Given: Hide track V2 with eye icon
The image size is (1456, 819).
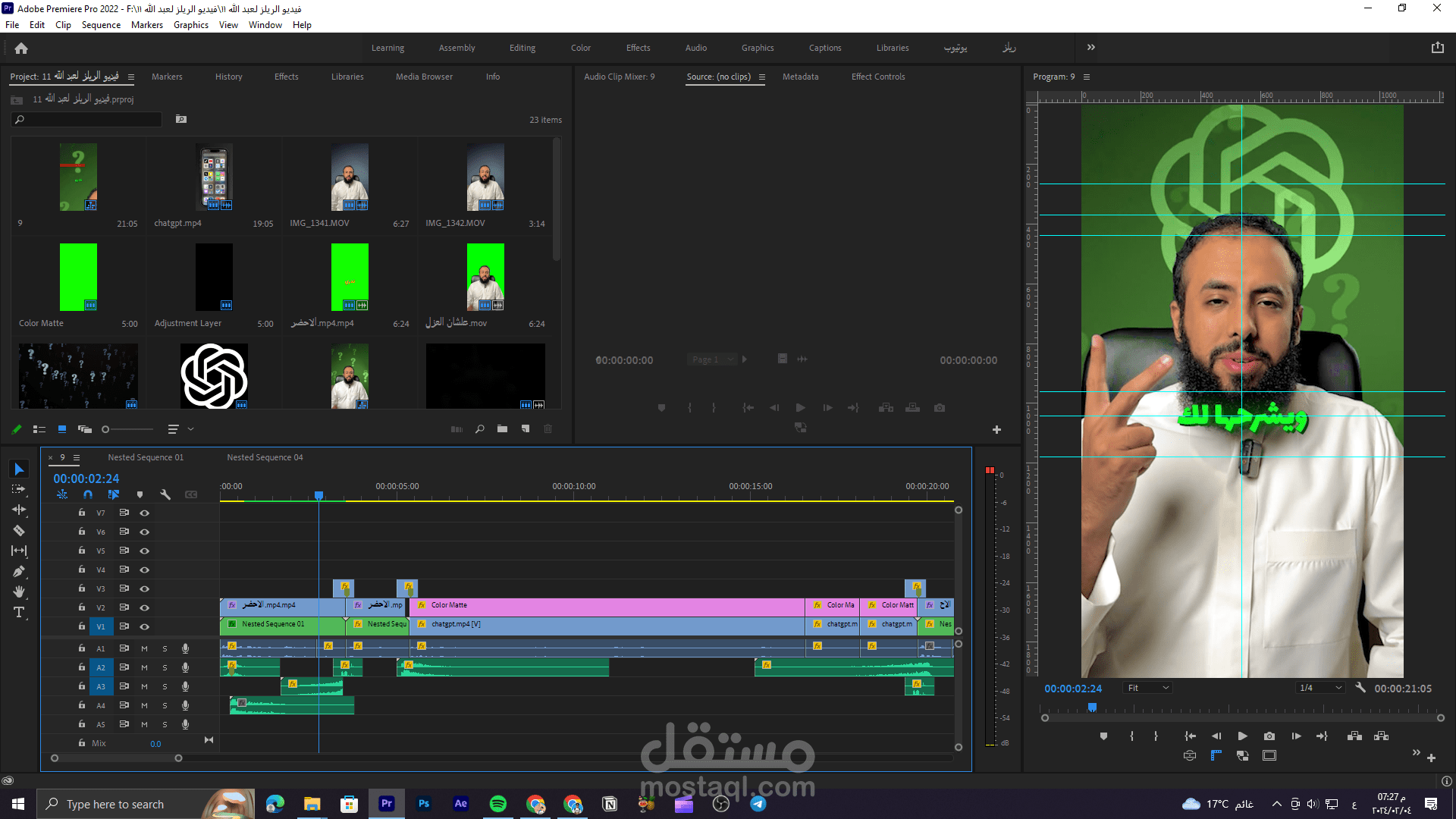Looking at the screenshot, I should click(x=144, y=607).
